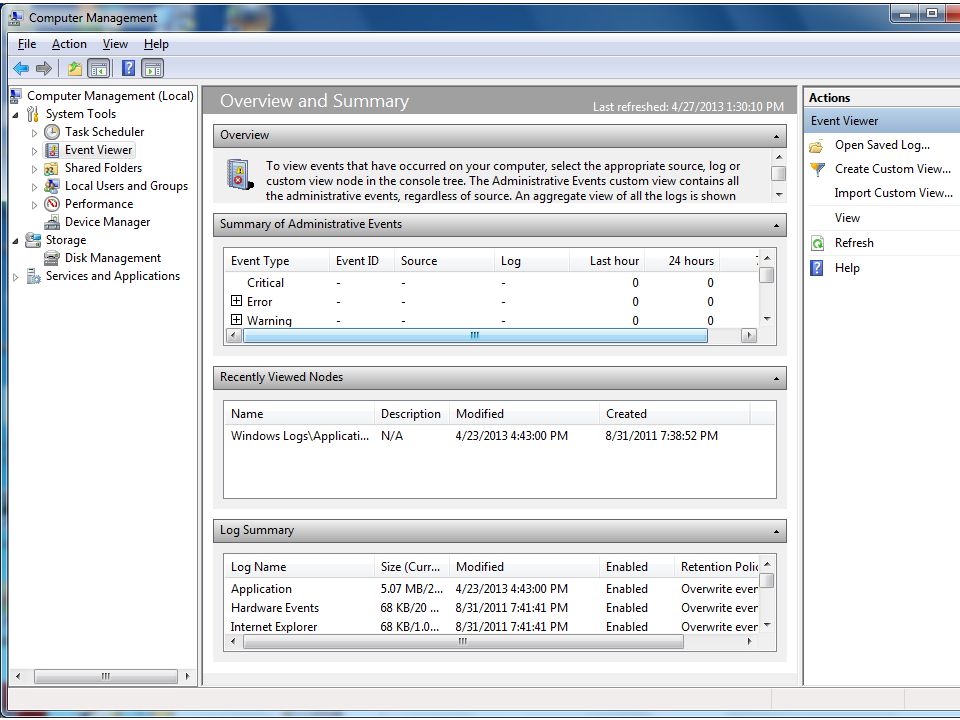Click the Computer Management (Local) root icon
Screen dimensions: 960x720
17,96
